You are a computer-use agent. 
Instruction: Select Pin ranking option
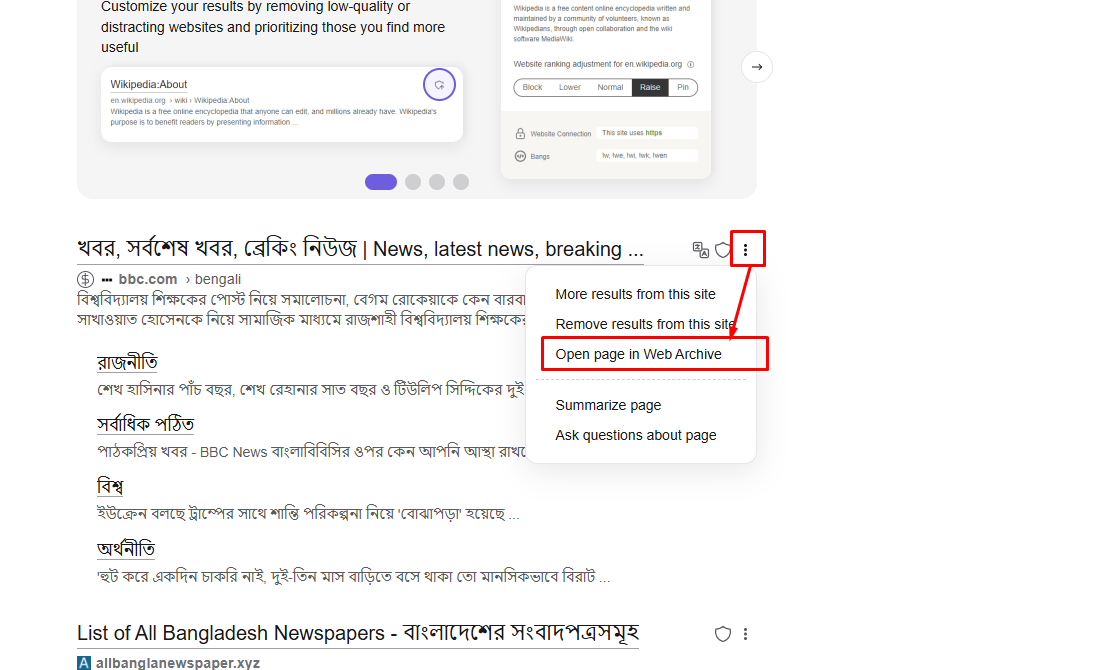[683, 87]
